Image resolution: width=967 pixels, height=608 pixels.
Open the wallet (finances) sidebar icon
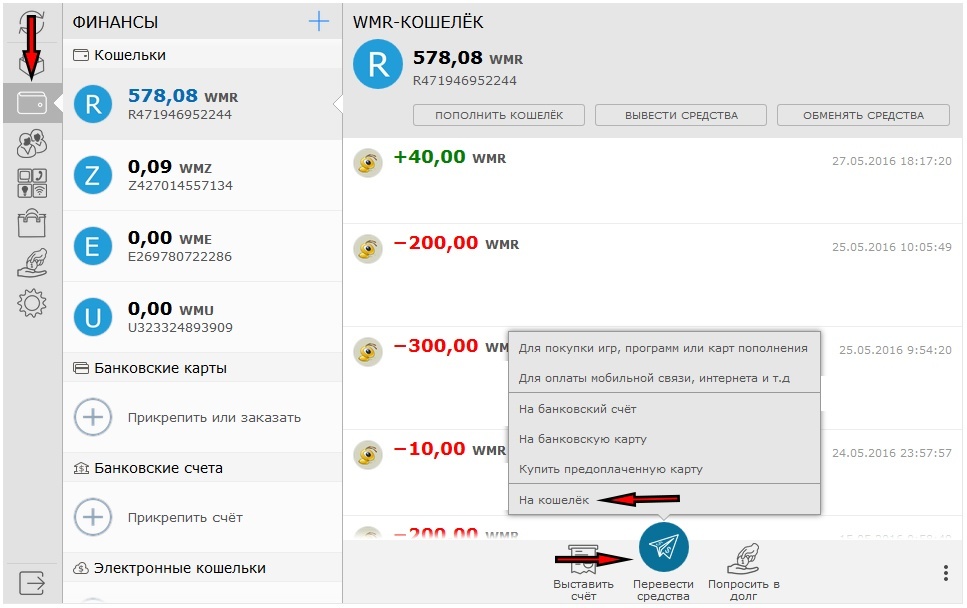click(32, 103)
